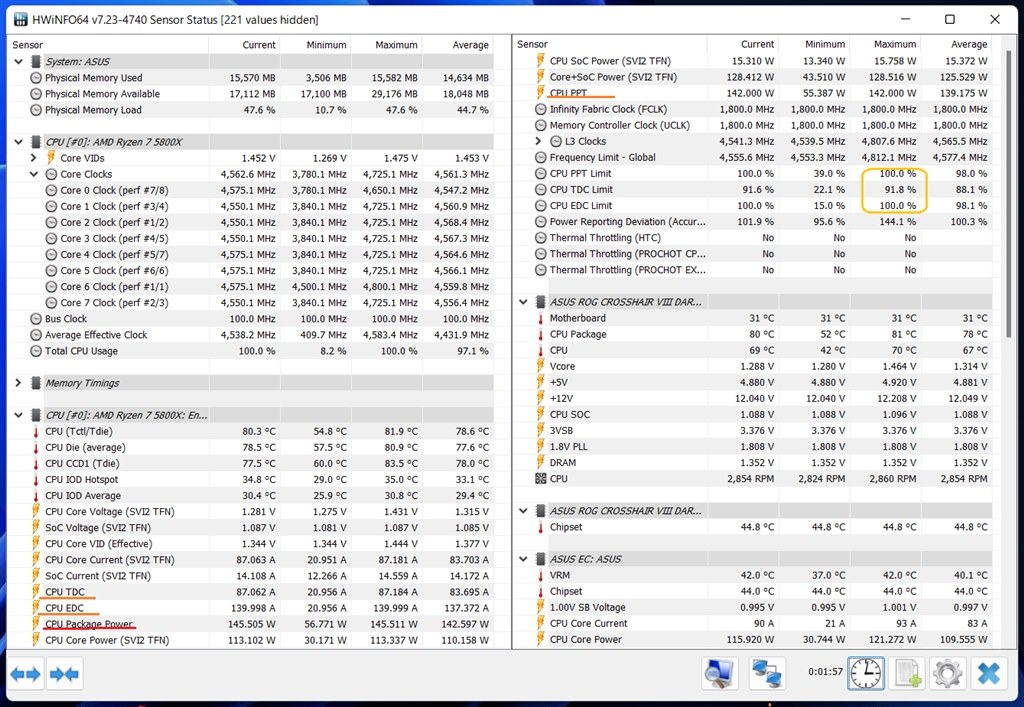This screenshot has width=1024, height=707.
Task: Open the remote monitor search icon
Action: (719, 673)
